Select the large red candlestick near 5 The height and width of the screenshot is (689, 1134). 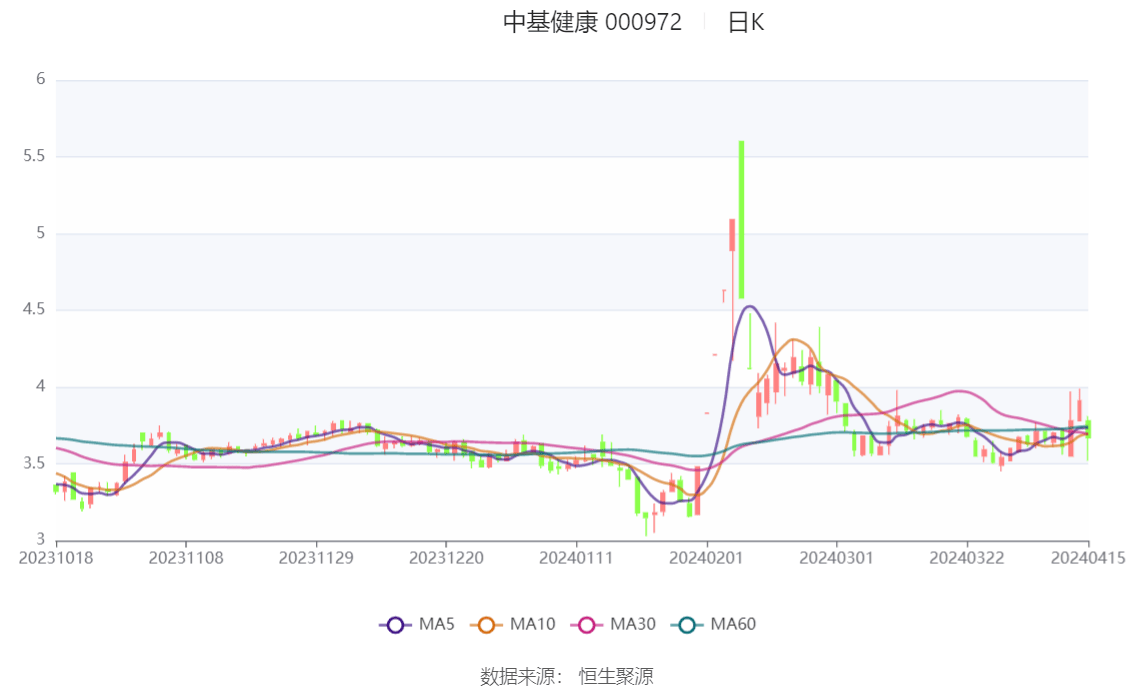[732, 235]
